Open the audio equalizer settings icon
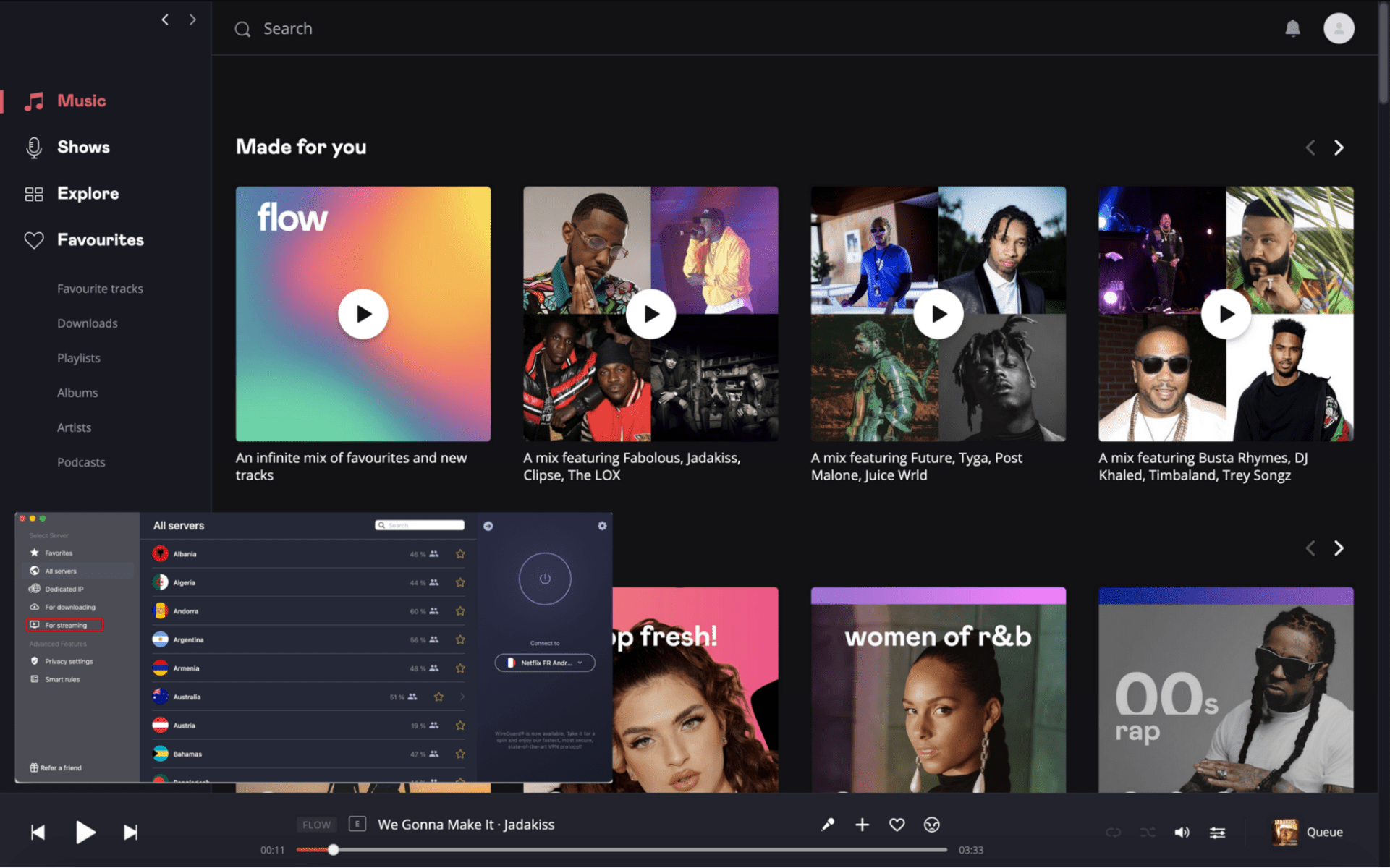1390x868 pixels. pos(1217,832)
